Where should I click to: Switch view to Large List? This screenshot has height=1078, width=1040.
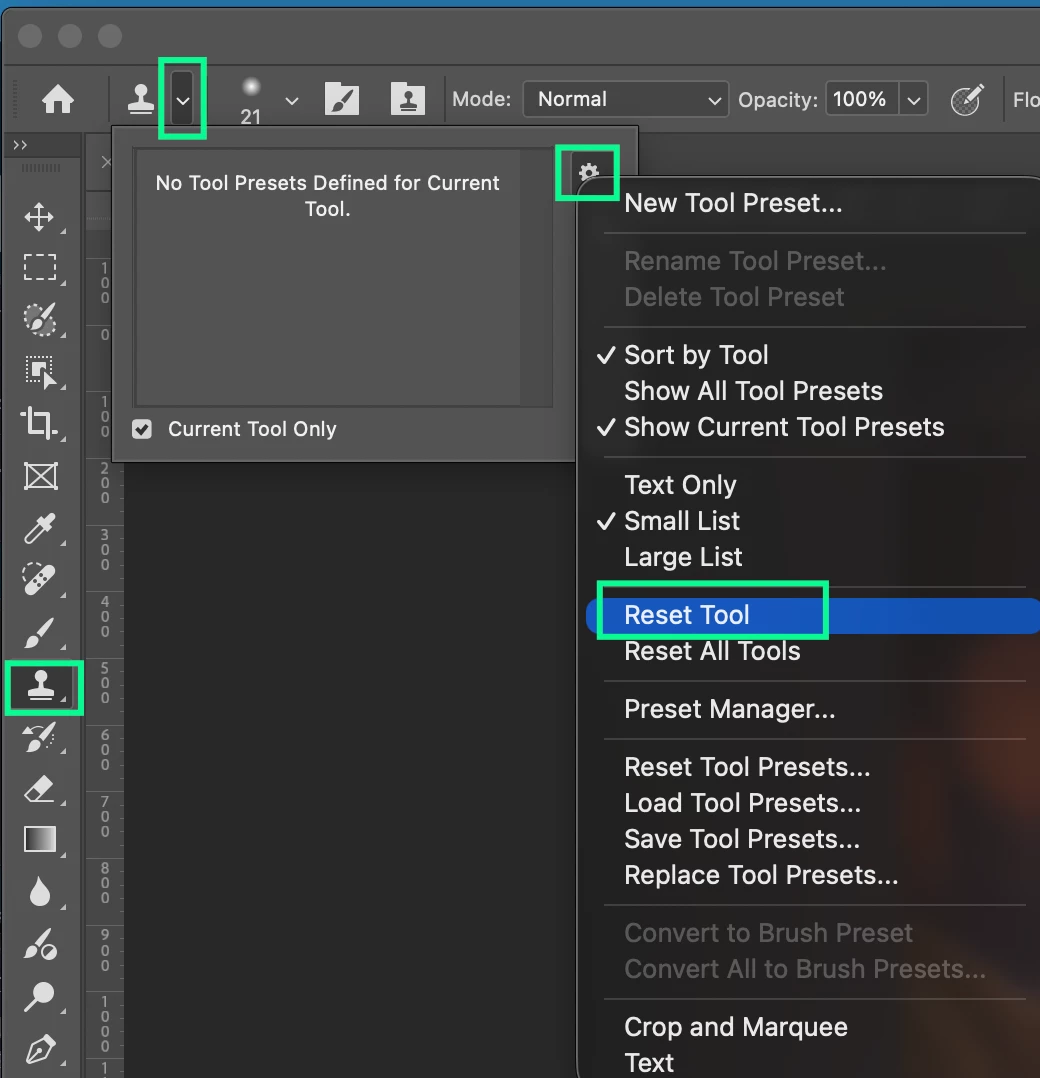pos(683,557)
